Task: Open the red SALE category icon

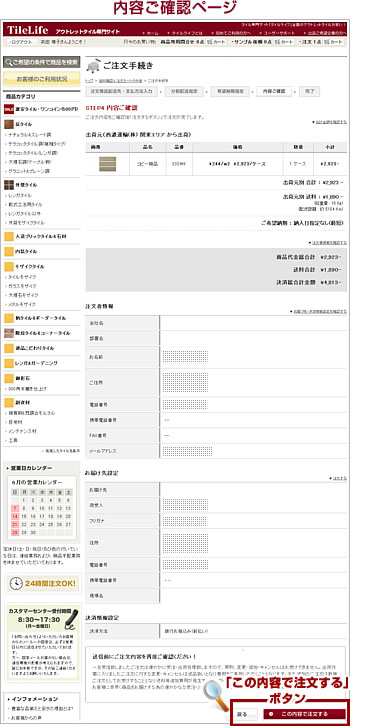Action: point(9,109)
